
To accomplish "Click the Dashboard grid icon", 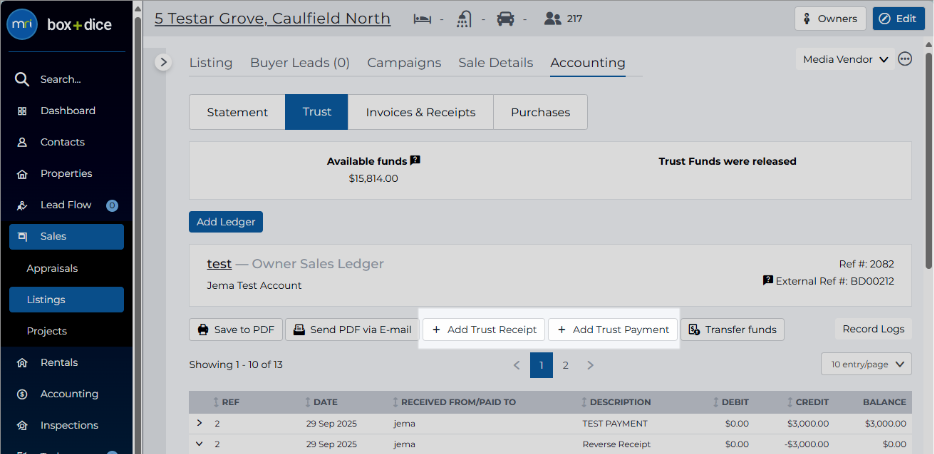I will click(x=22, y=111).
